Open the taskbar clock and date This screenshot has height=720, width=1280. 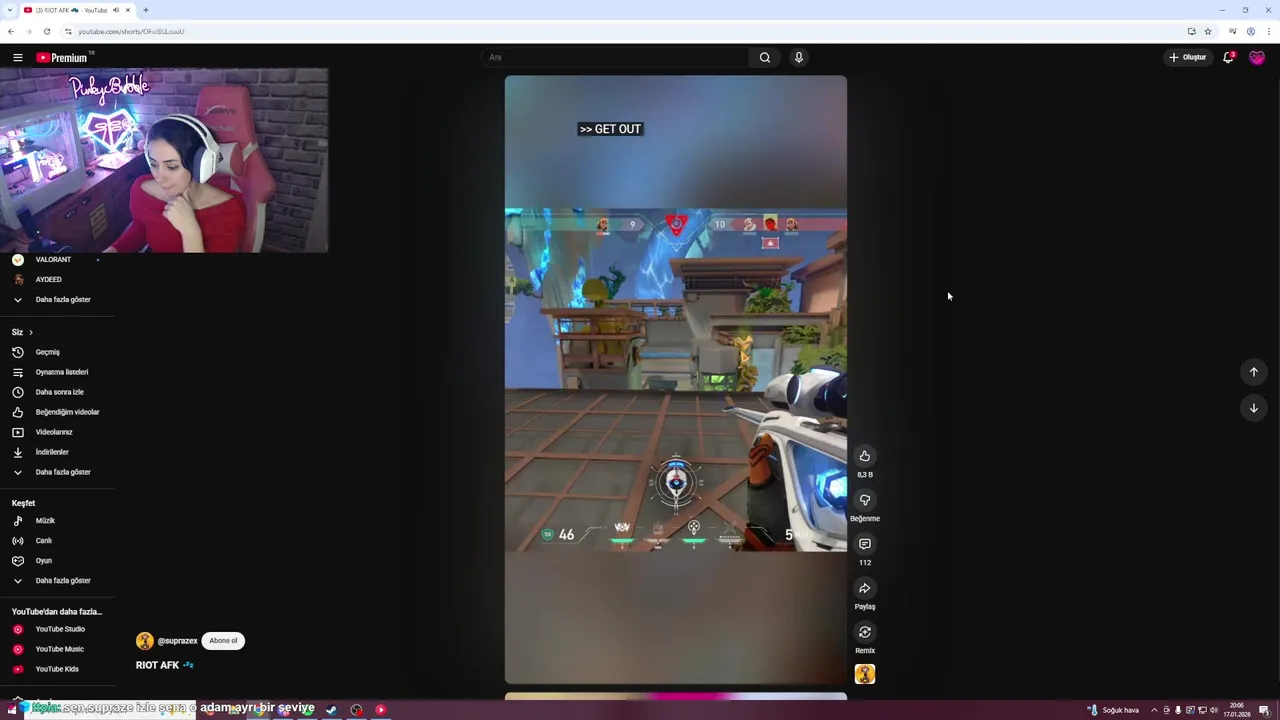[1237, 710]
